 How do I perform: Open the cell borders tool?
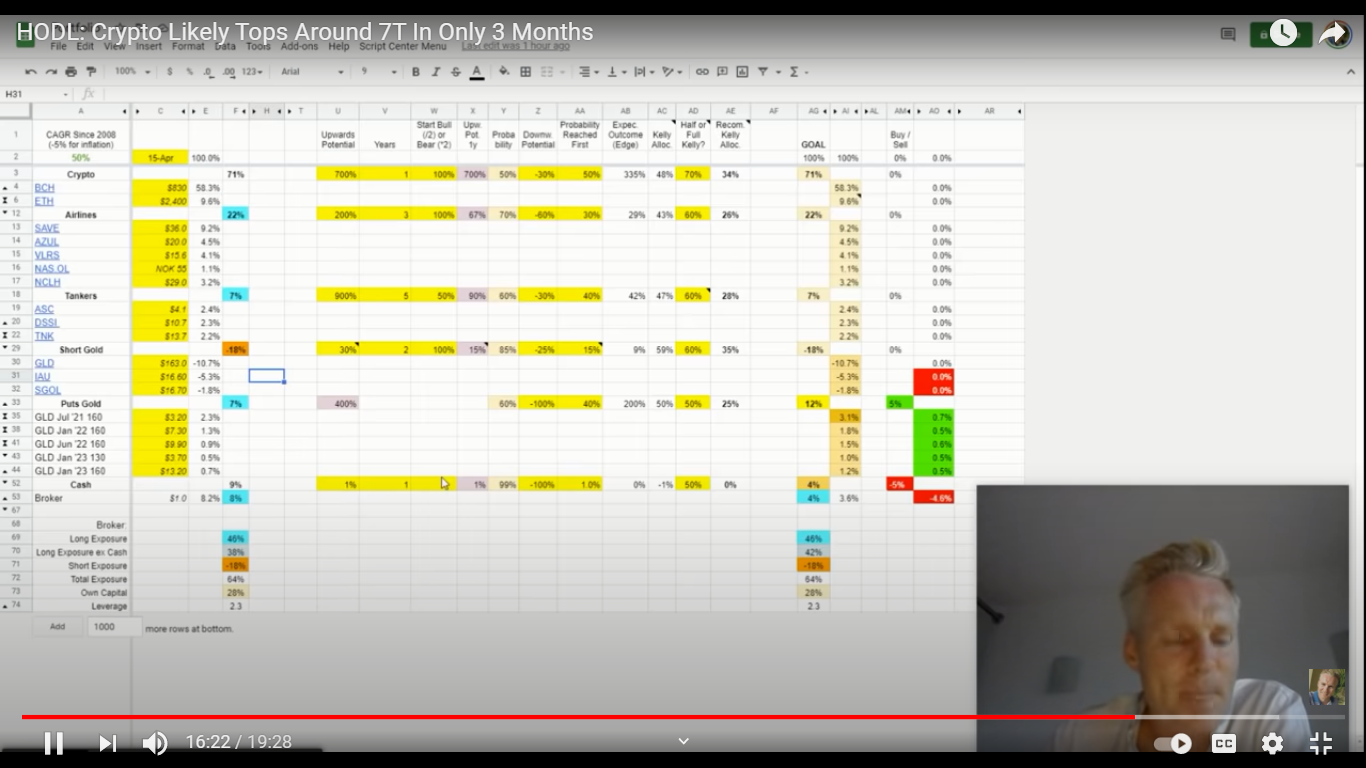[x=526, y=72]
